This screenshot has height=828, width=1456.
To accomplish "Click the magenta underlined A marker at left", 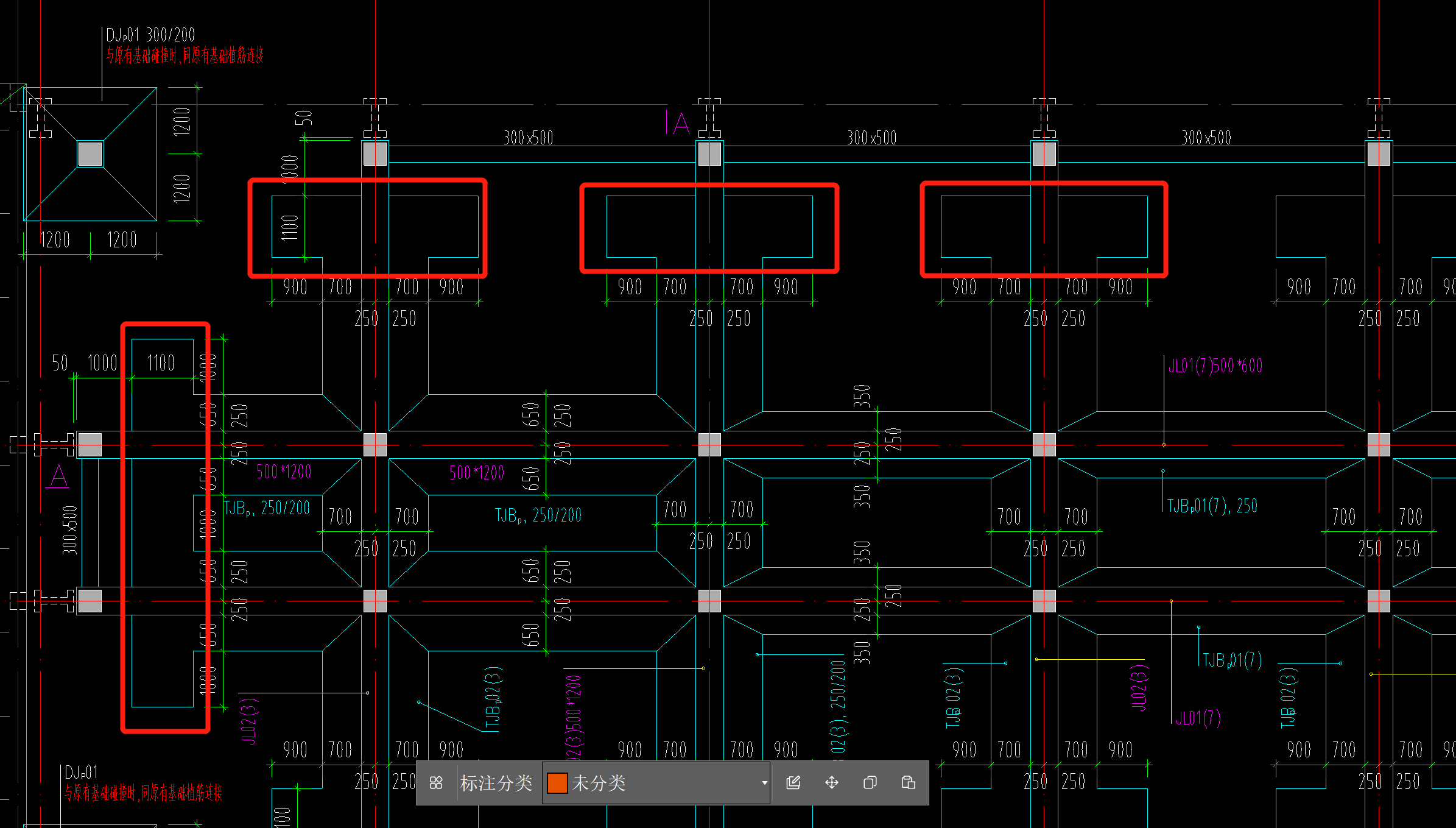I will [59, 476].
